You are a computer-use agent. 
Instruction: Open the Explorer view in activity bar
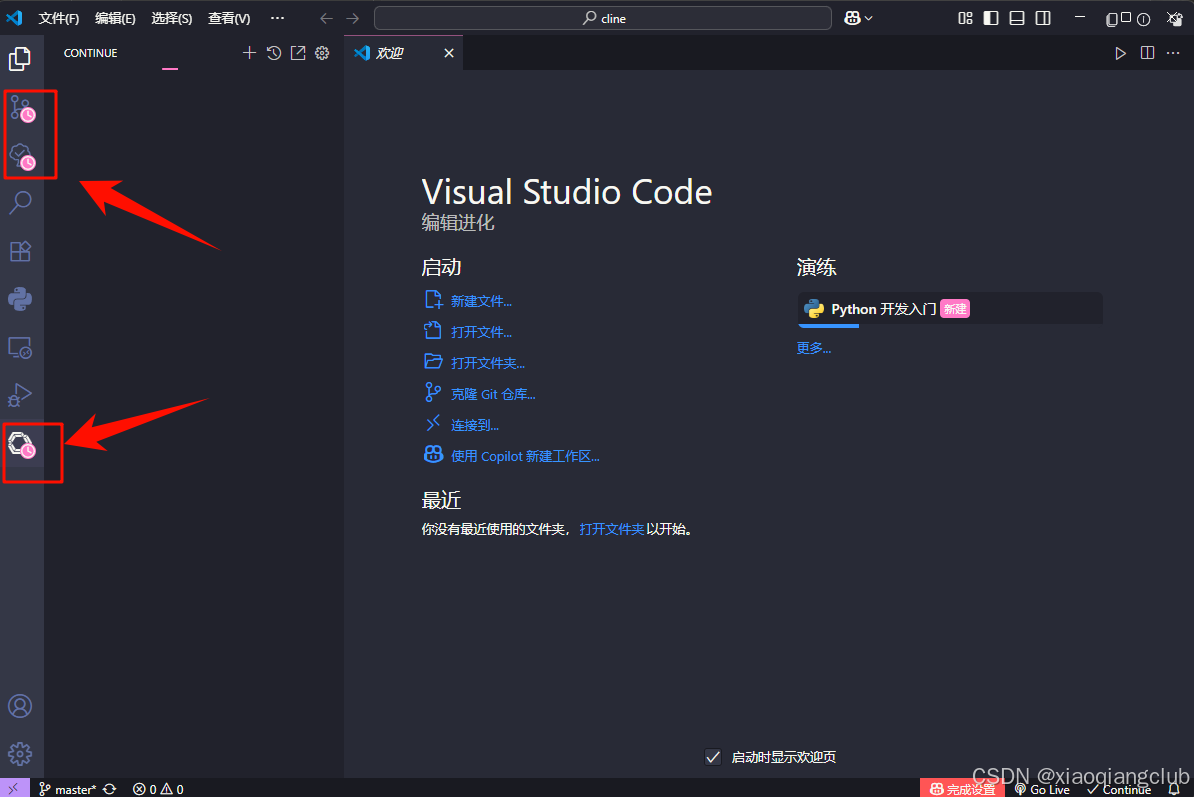20,59
